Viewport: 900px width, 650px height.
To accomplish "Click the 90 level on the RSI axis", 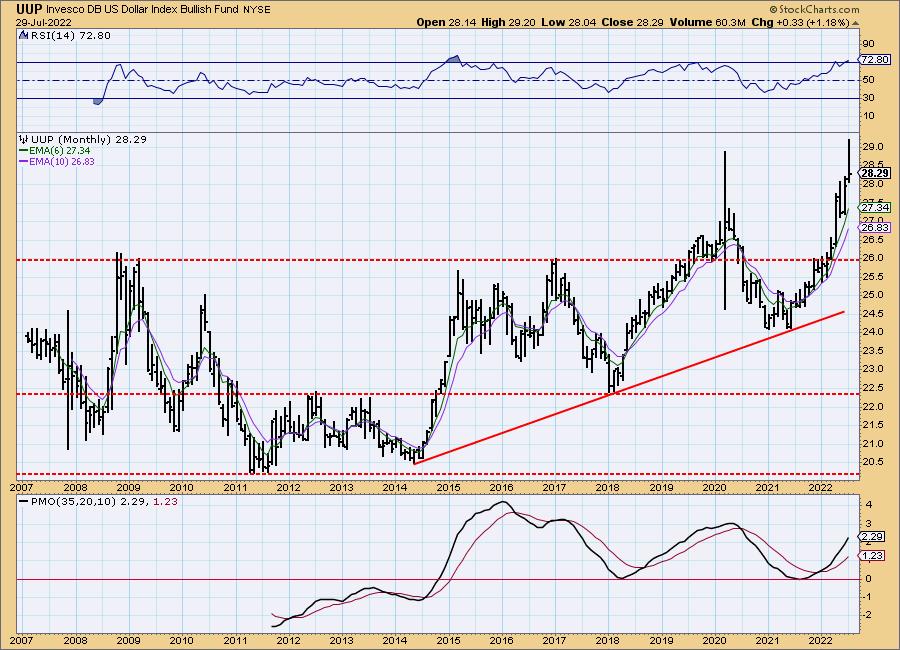I will pyautogui.click(x=868, y=44).
